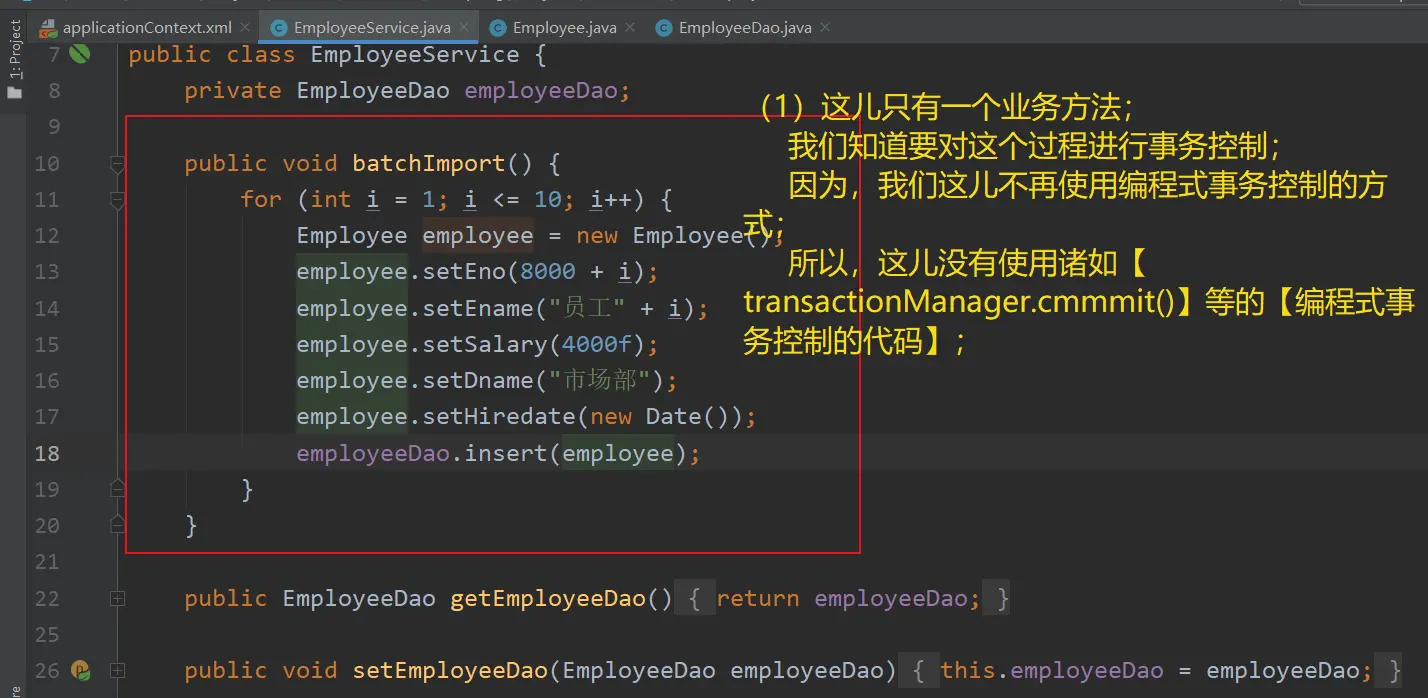Close the applicationContext.xml tab

245,28
